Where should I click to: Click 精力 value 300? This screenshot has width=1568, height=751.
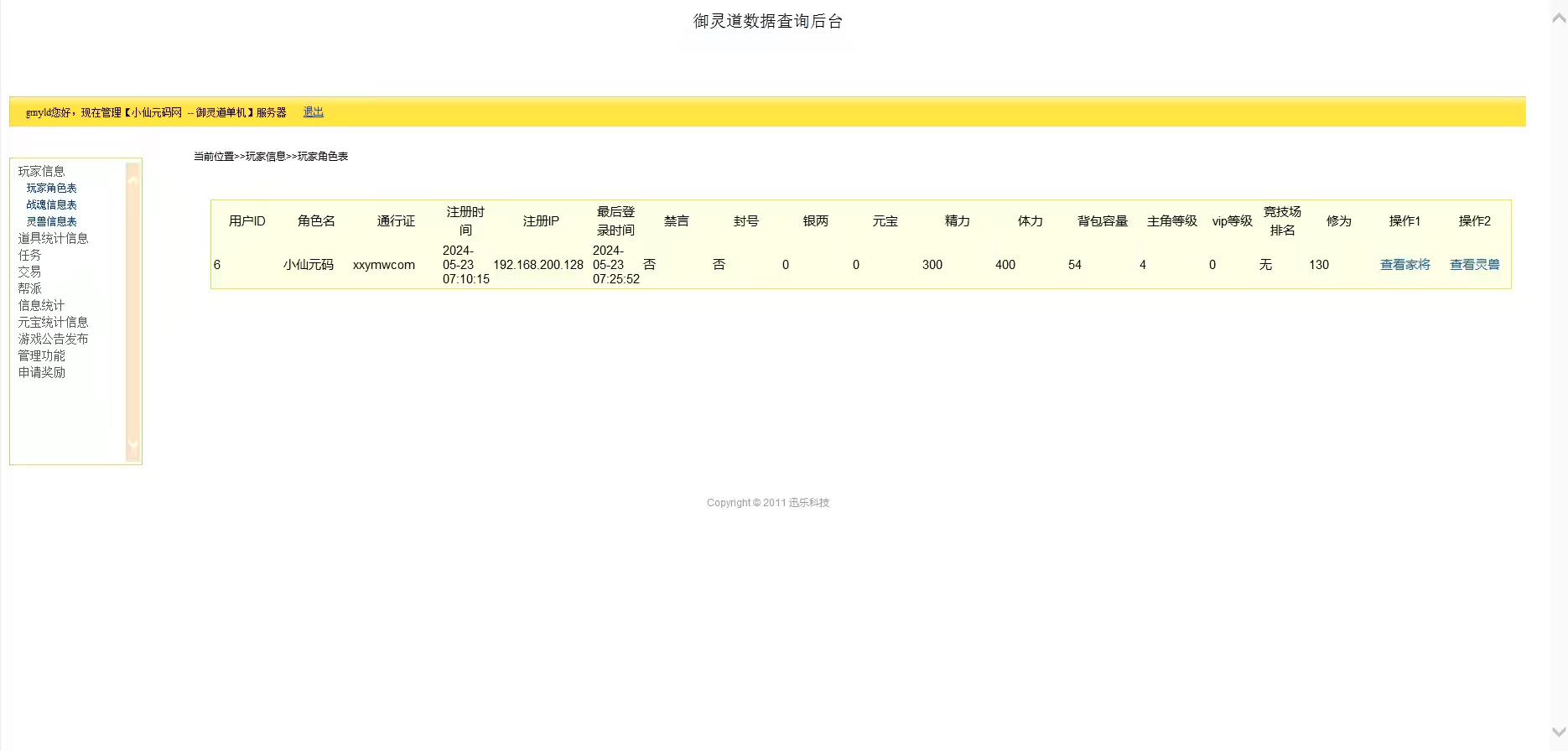932,265
